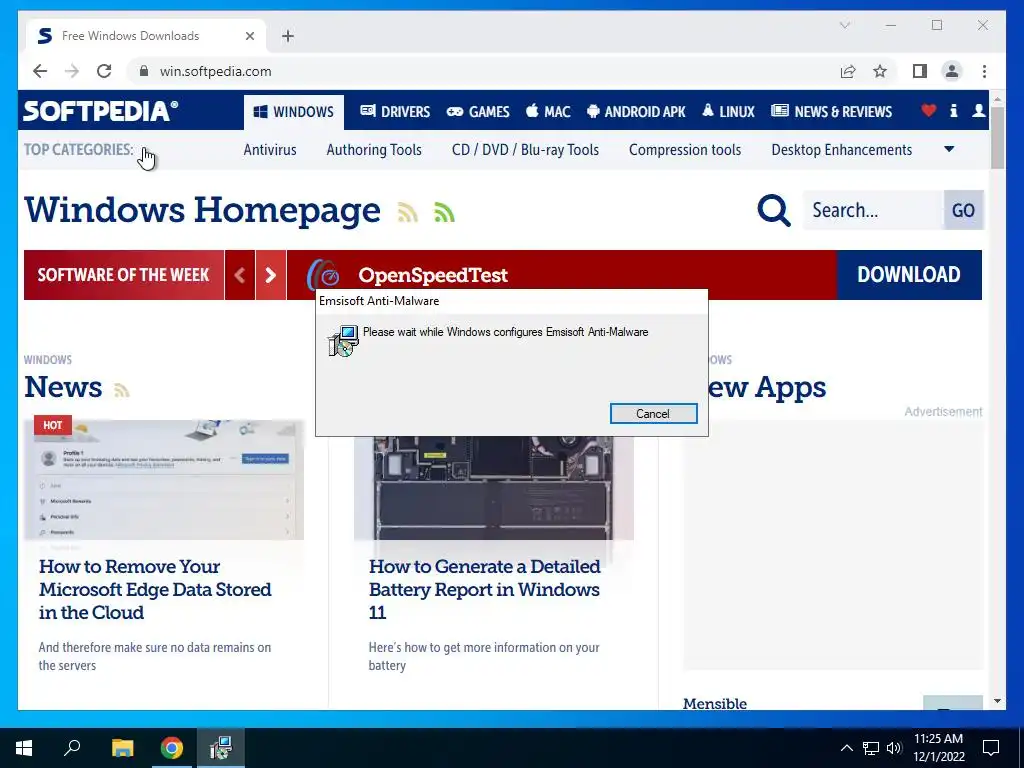The width and height of the screenshot is (1024, 768).
Task: Open 'How to Generate a Detailed Battery Report' article
Action: 485,590
